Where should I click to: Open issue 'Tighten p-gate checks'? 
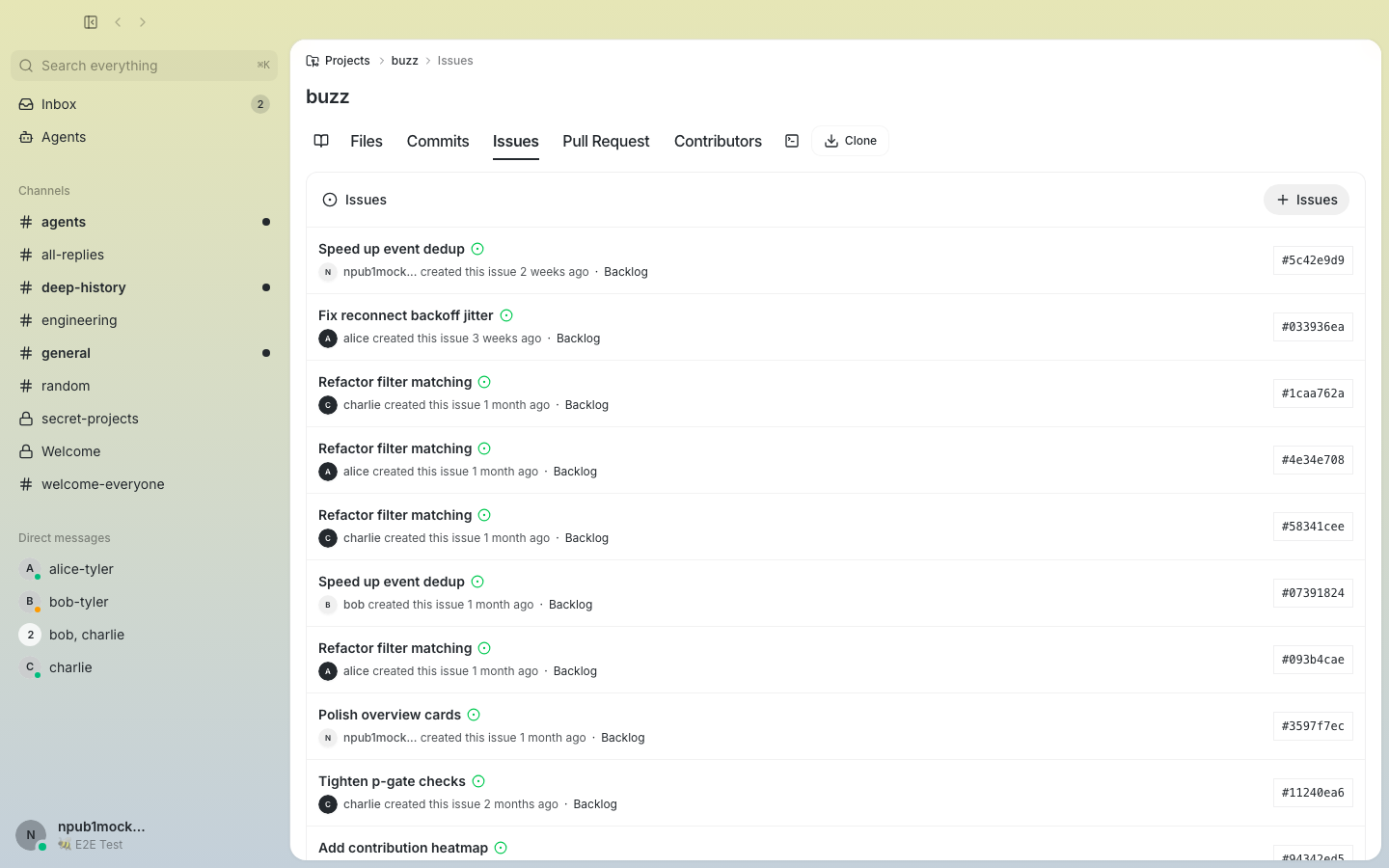click(x=392, y=781)
